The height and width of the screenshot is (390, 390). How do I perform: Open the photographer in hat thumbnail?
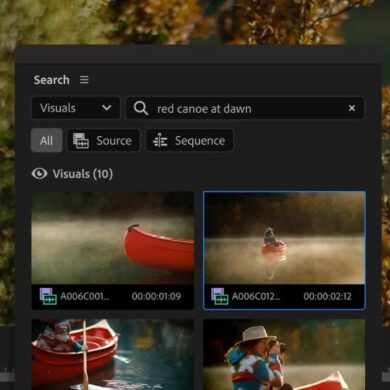pyautogui.click(x=284, y=354)
